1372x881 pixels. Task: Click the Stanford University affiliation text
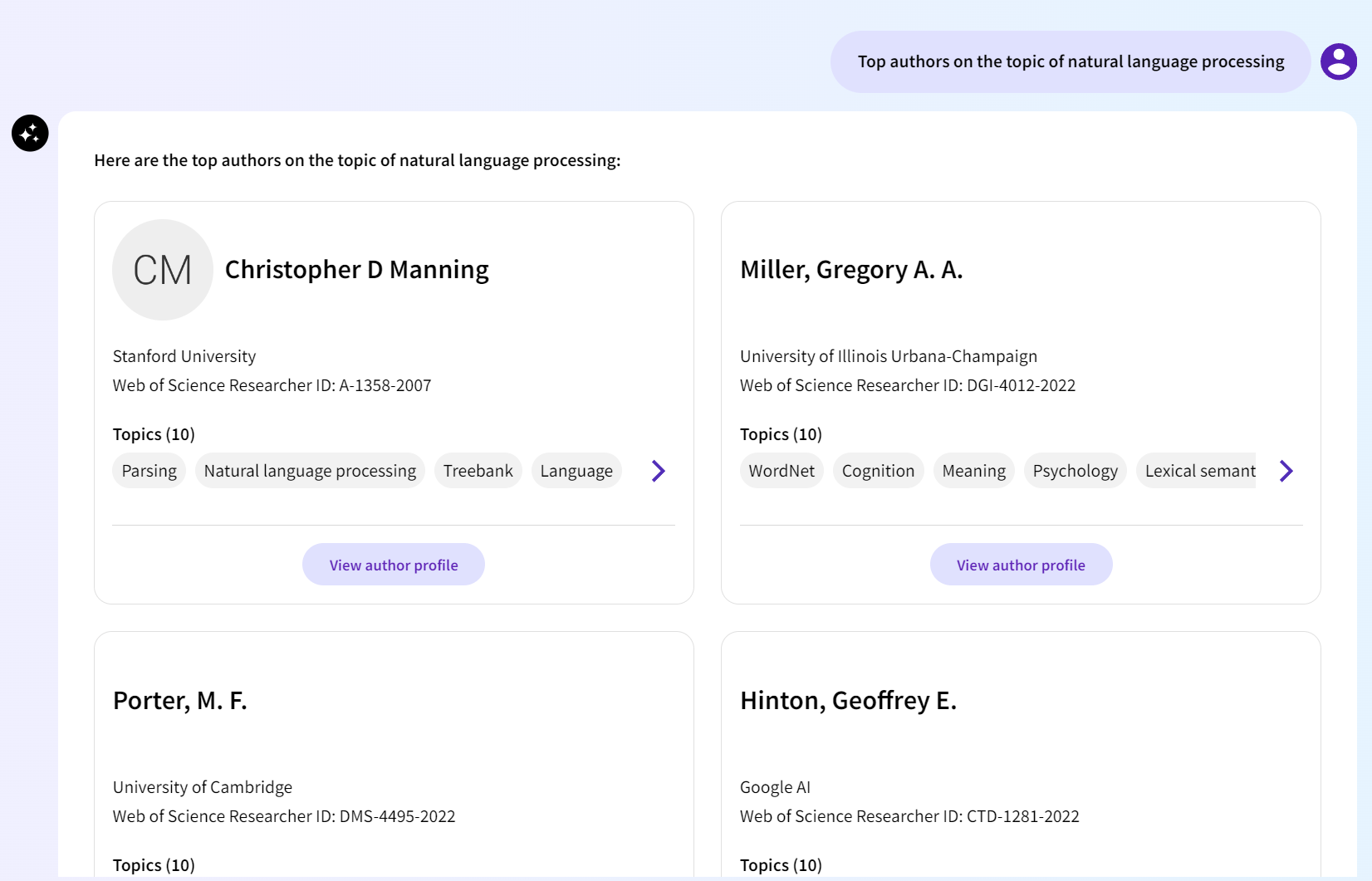pyautogui.click(x=184, y=356)
